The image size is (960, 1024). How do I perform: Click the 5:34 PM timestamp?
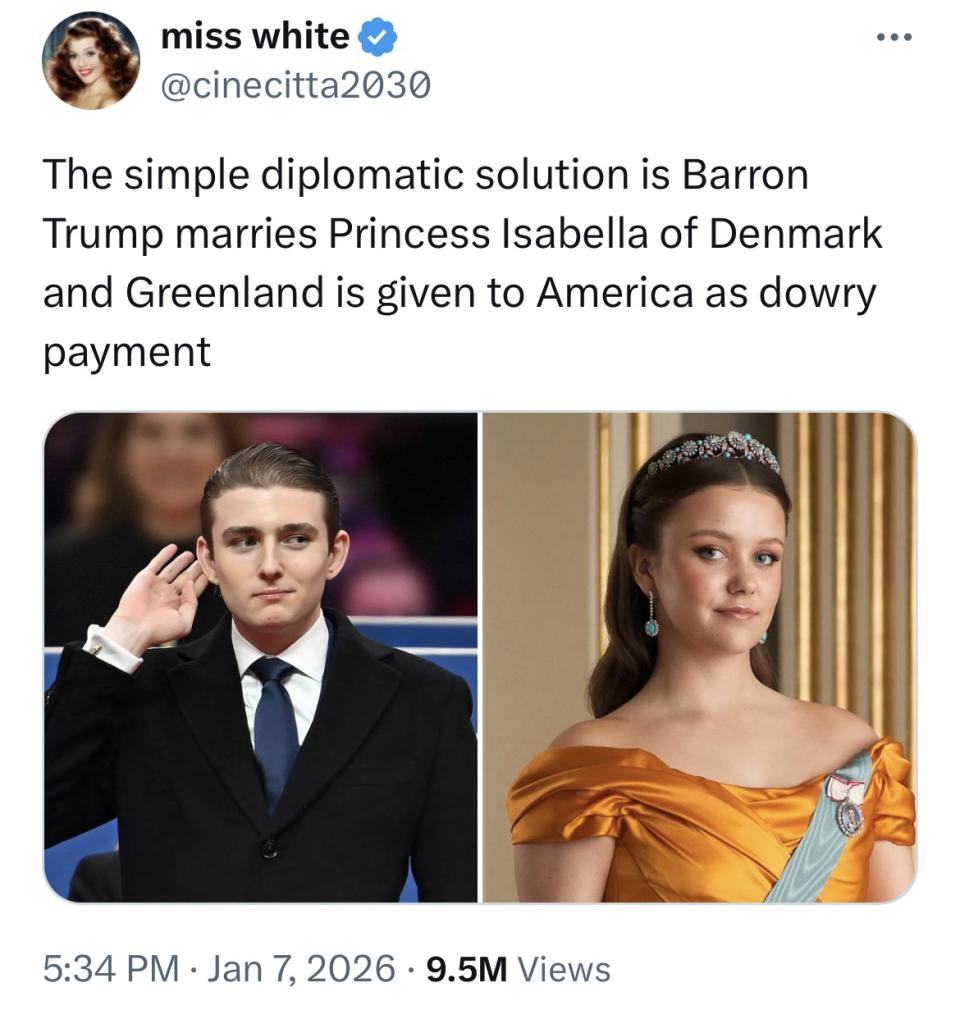(x=111, y=968)
